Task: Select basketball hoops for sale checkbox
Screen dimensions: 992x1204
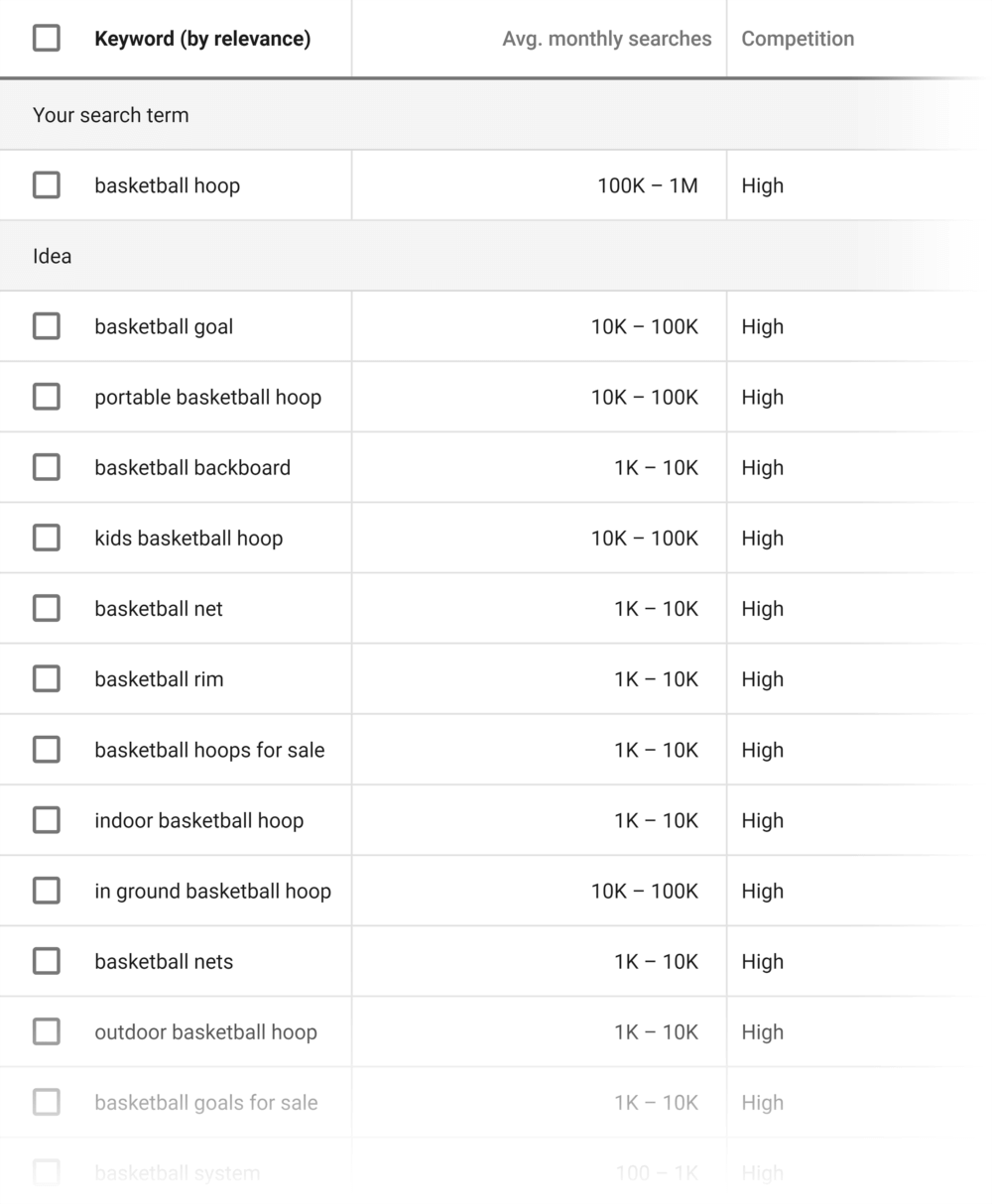Action: tap(46, 750)
